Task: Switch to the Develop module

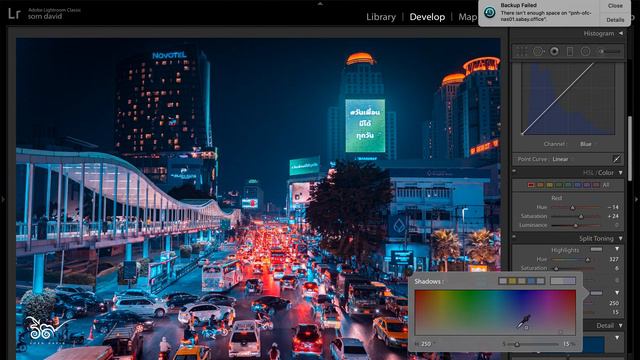Action: (x=427, y=17)
